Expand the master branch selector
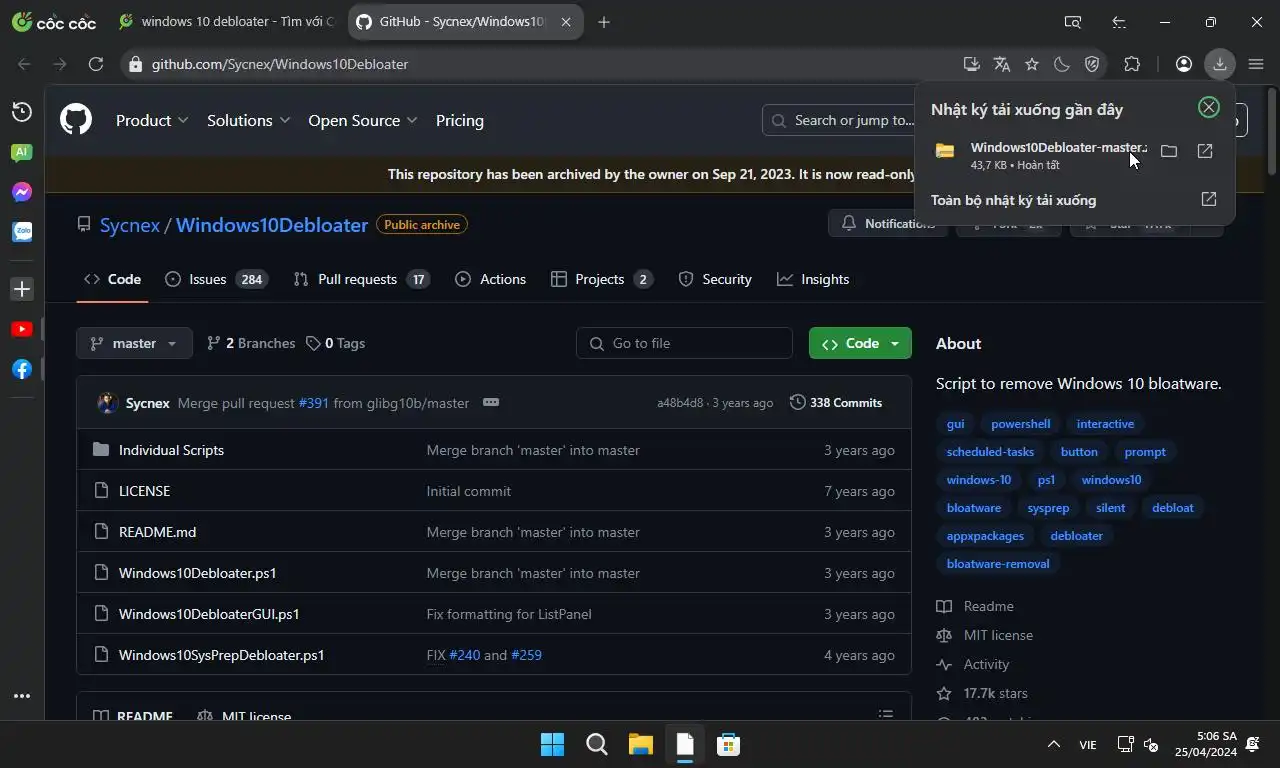Viewport: 1280px width, 768px height. click(x=134, y=343)
